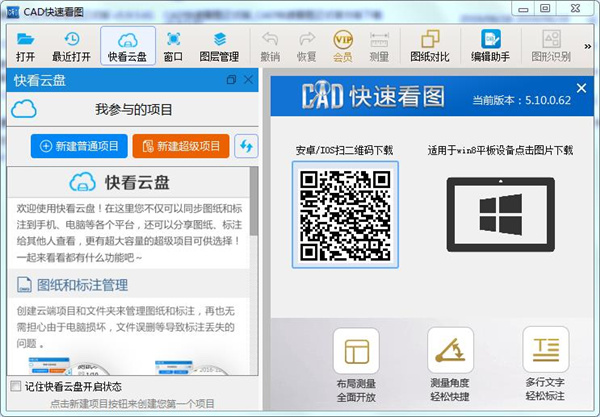Viewport: 600px width, 417px height.
Task: Open 多行文字 multiline text feature icon
Action: pyautogui.click(x=546, y=349)
